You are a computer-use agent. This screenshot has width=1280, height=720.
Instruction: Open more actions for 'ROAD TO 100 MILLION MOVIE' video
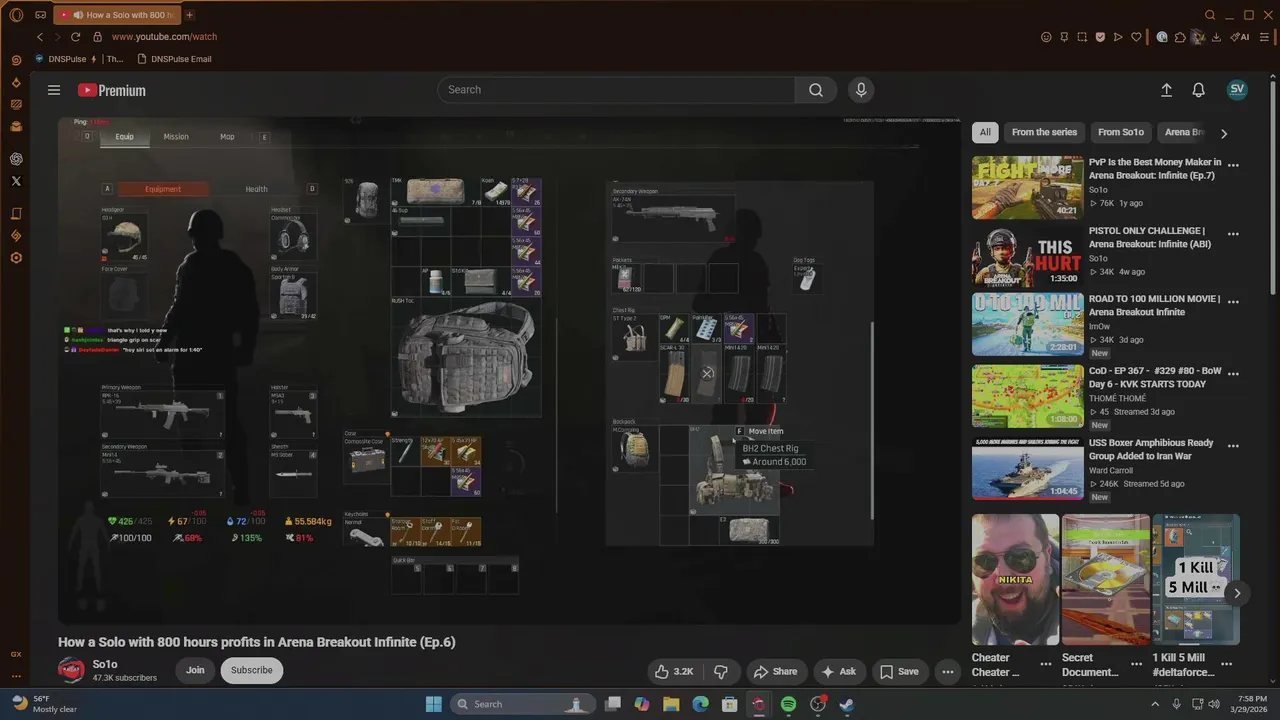point(1233,302)
